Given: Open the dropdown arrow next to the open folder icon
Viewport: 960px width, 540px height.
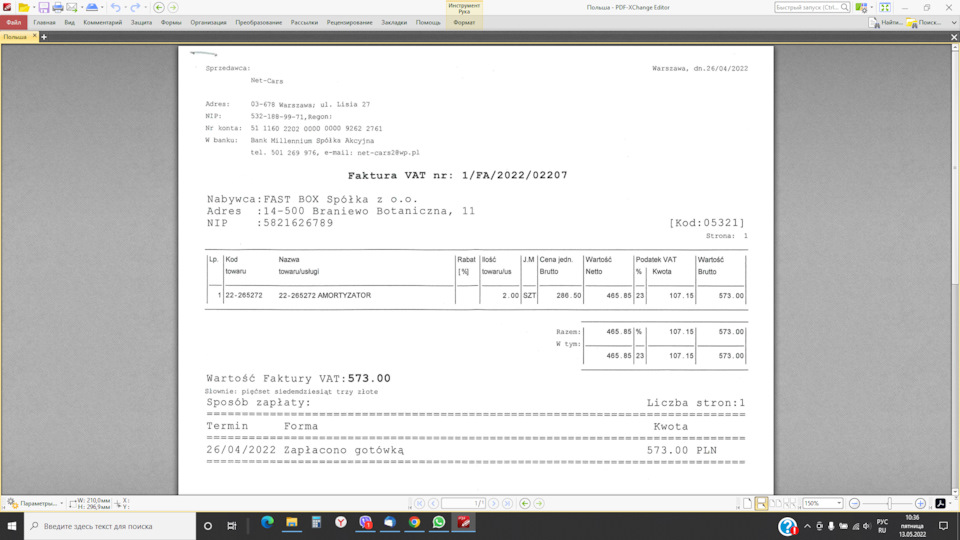Looking at the screenshot, I should (x=34, y=7).
